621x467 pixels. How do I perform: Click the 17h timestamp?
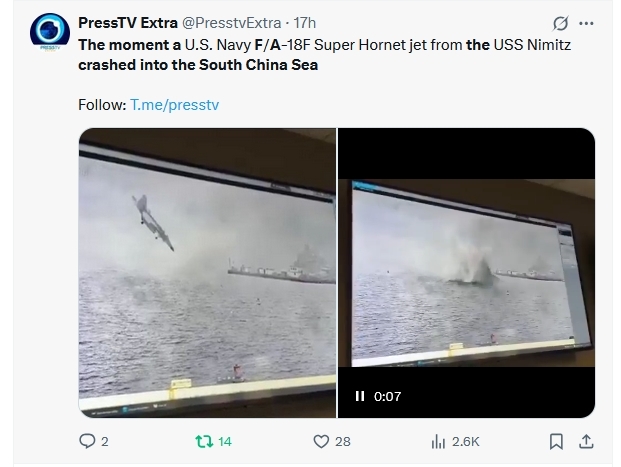[305, 23]
